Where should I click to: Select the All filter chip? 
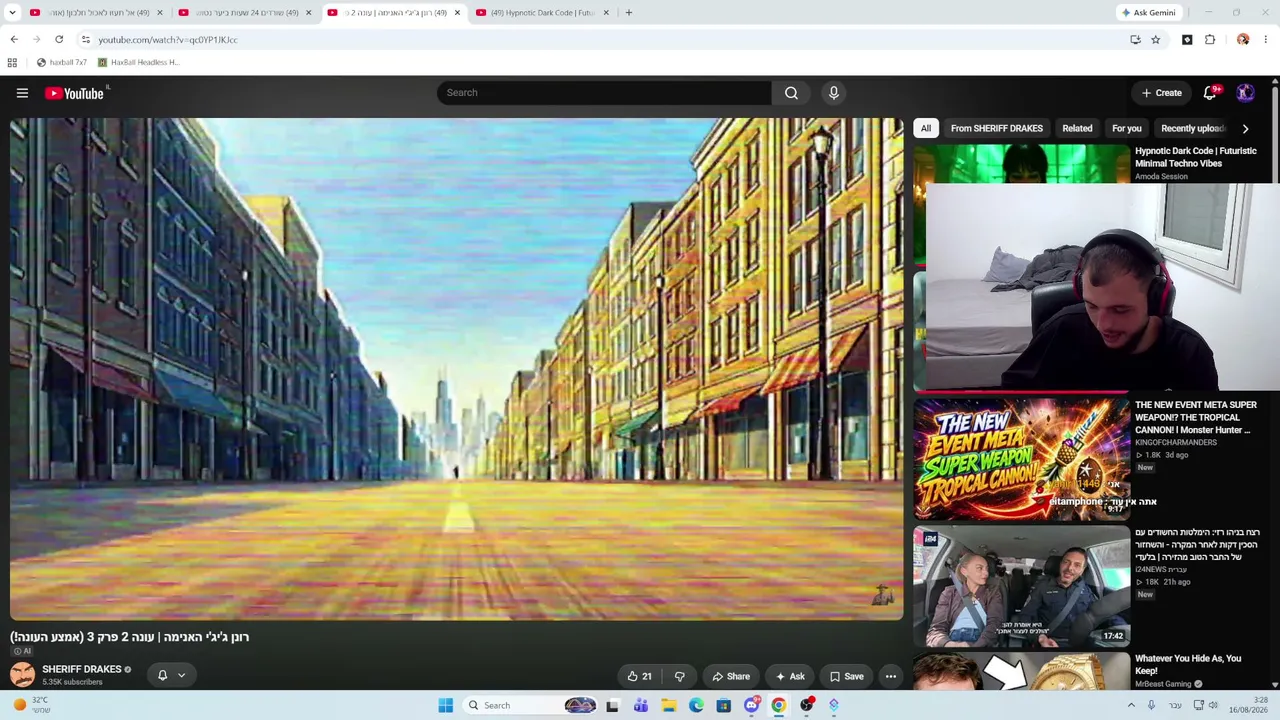pyautogui.click(x=926, y=128)
